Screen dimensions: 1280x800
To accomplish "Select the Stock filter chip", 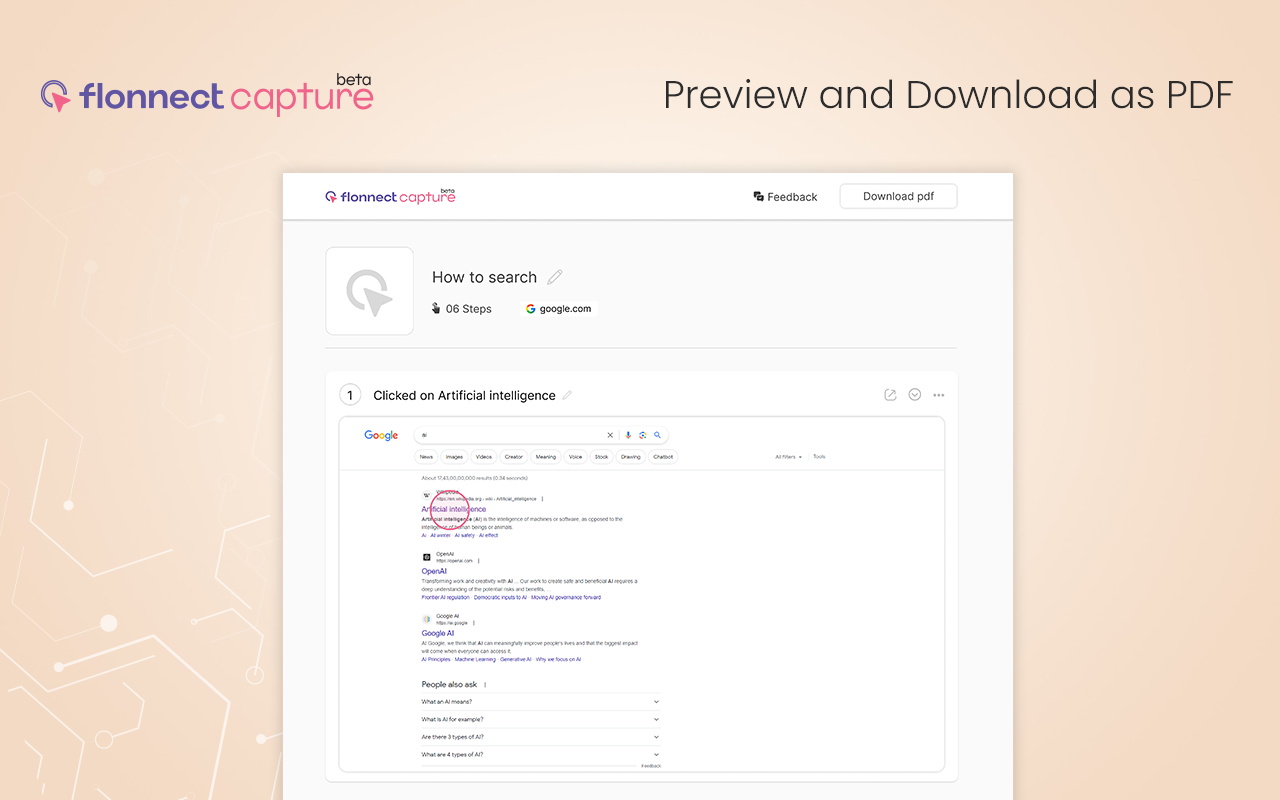I will click(x=601, y=457).
